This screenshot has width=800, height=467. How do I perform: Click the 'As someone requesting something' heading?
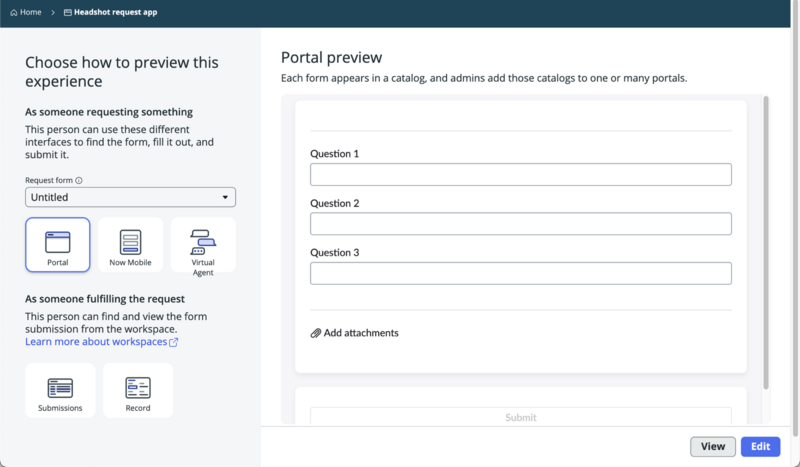[109, 112]
